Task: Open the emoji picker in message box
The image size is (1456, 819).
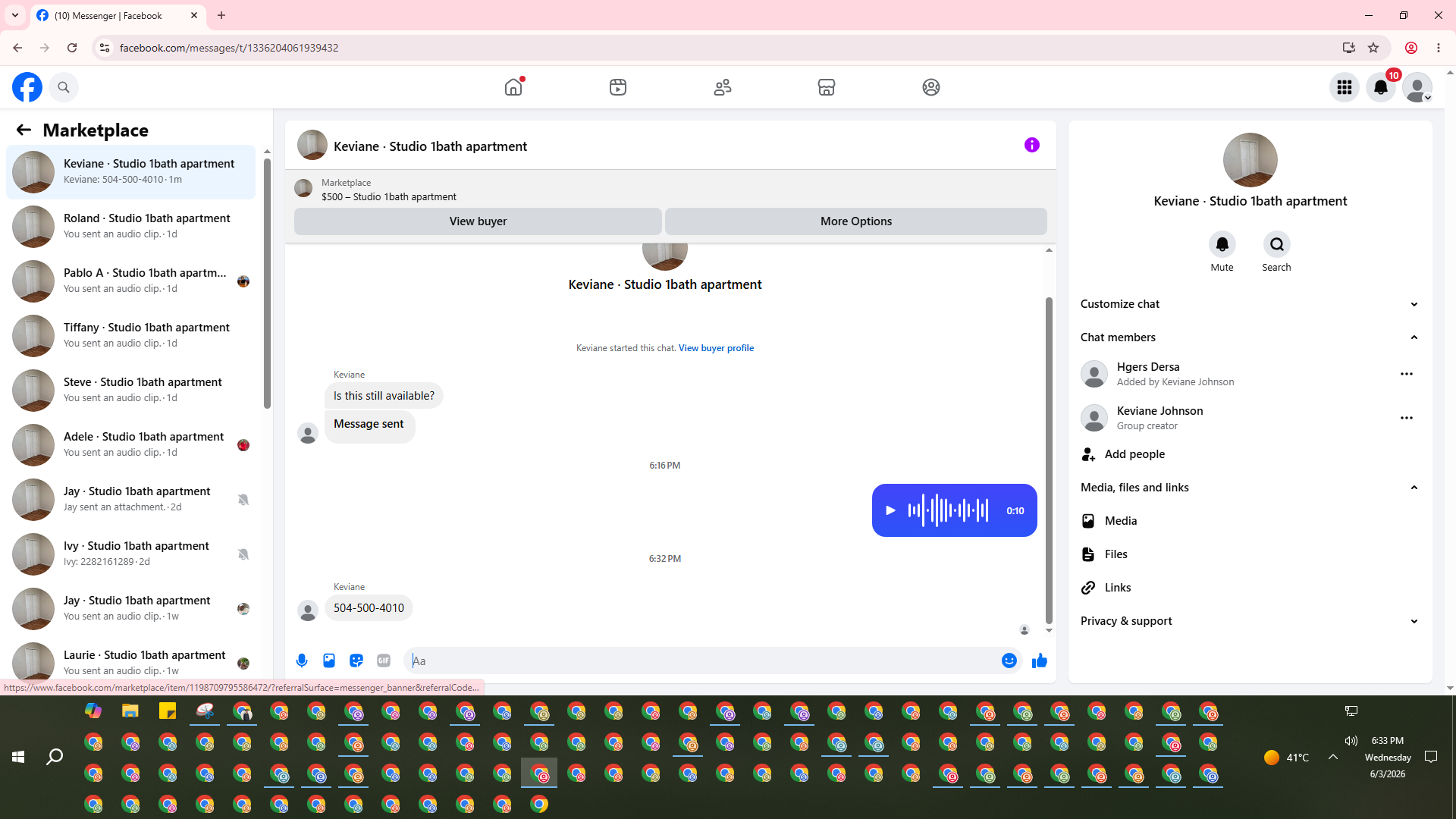Action: click(x=1009, y=661)
